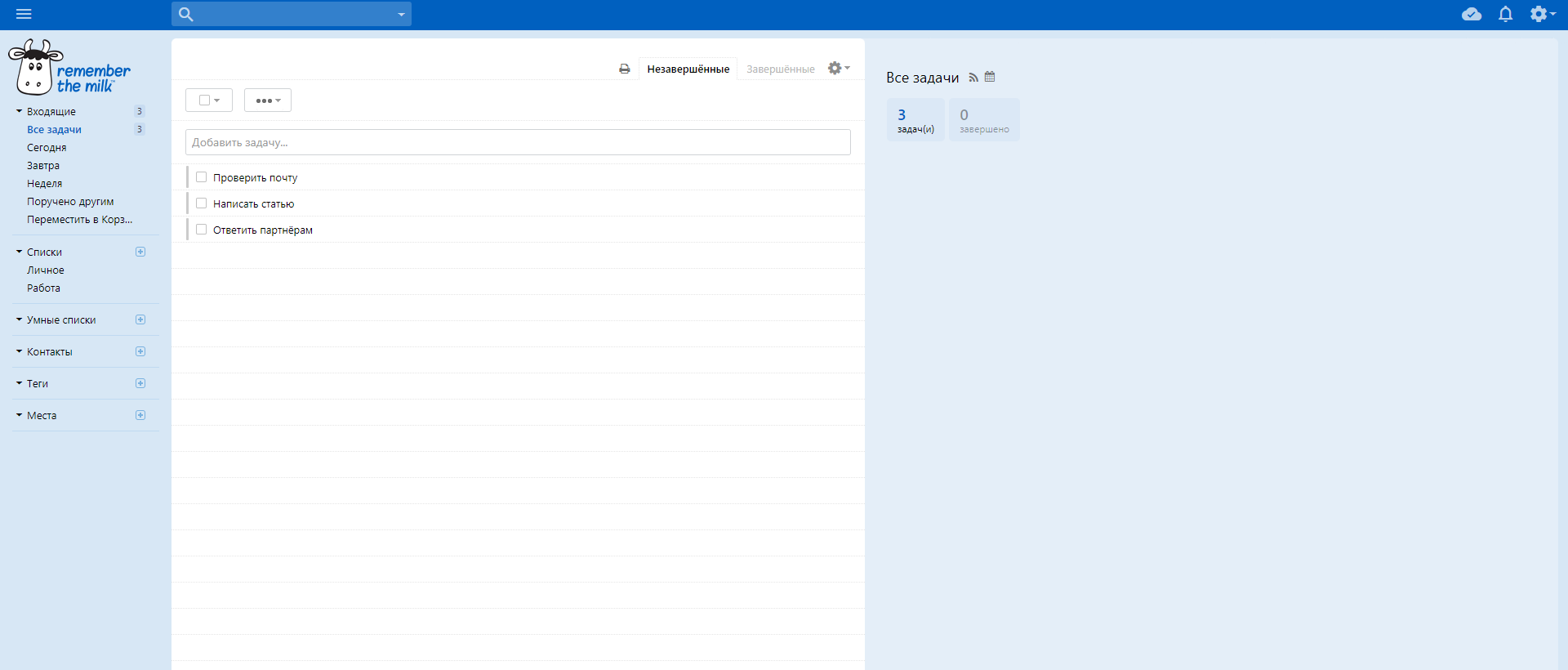Check the Проверить почту task checkbox

[x=202, y=177]
